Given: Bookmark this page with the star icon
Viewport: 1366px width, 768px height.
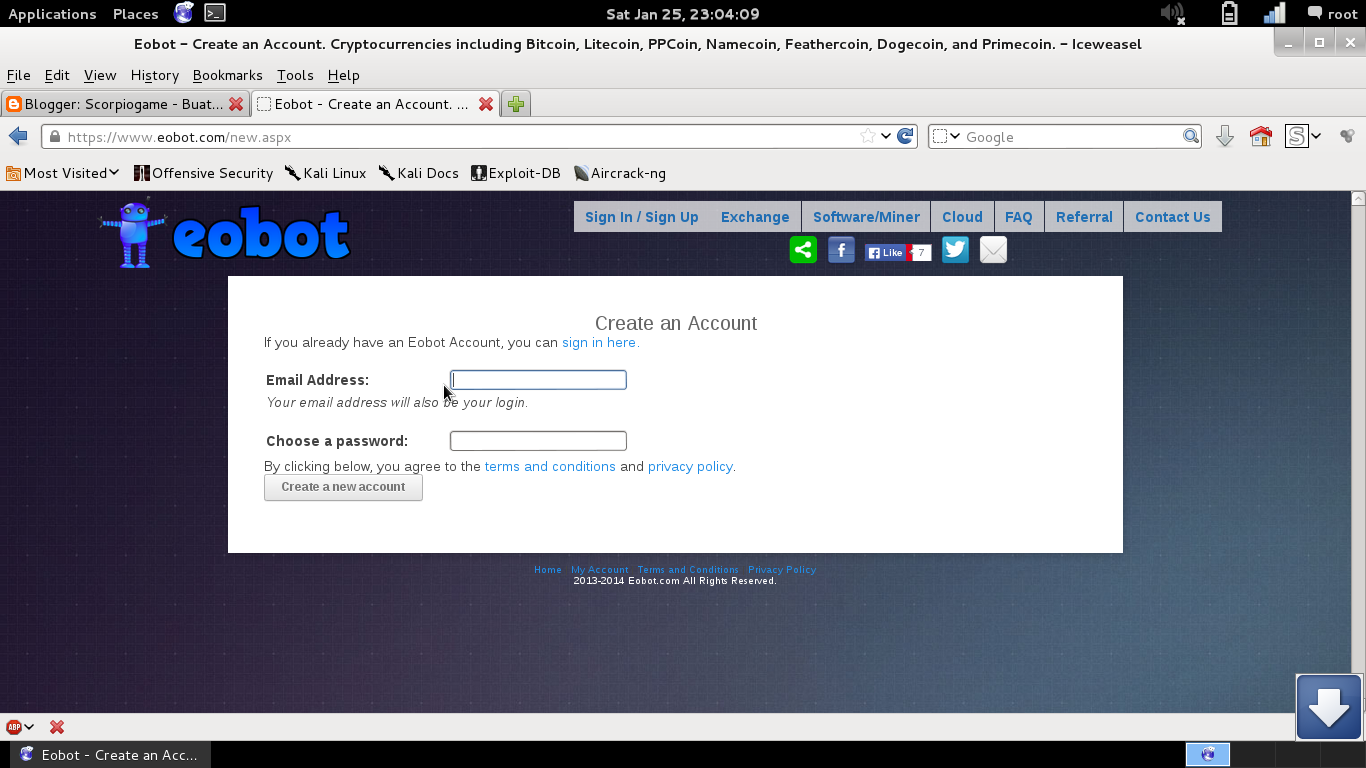Looking at the screenshot, I should point(868,136).
